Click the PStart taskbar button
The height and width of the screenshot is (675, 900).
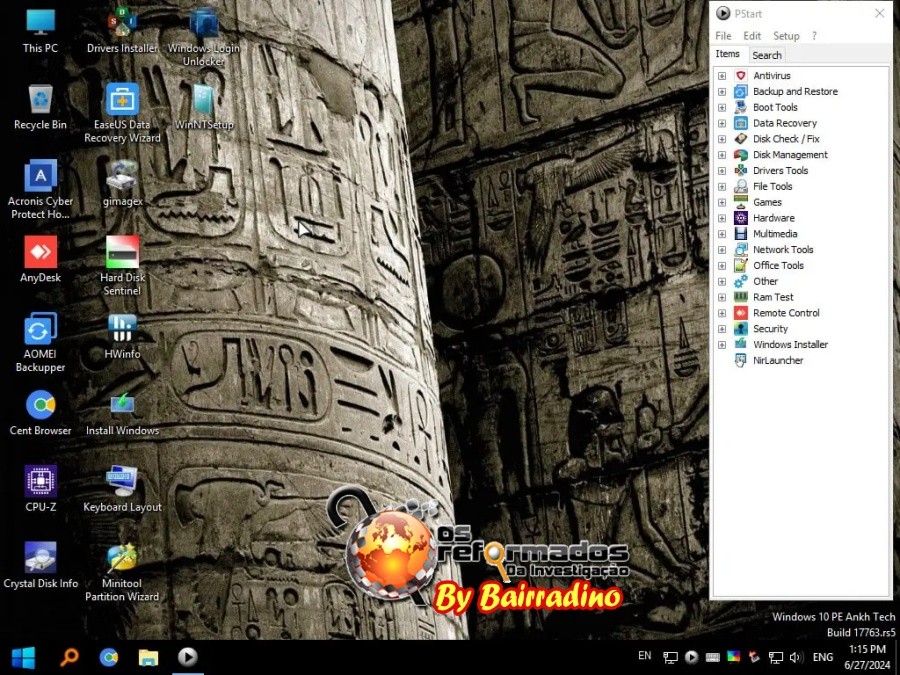187,657
